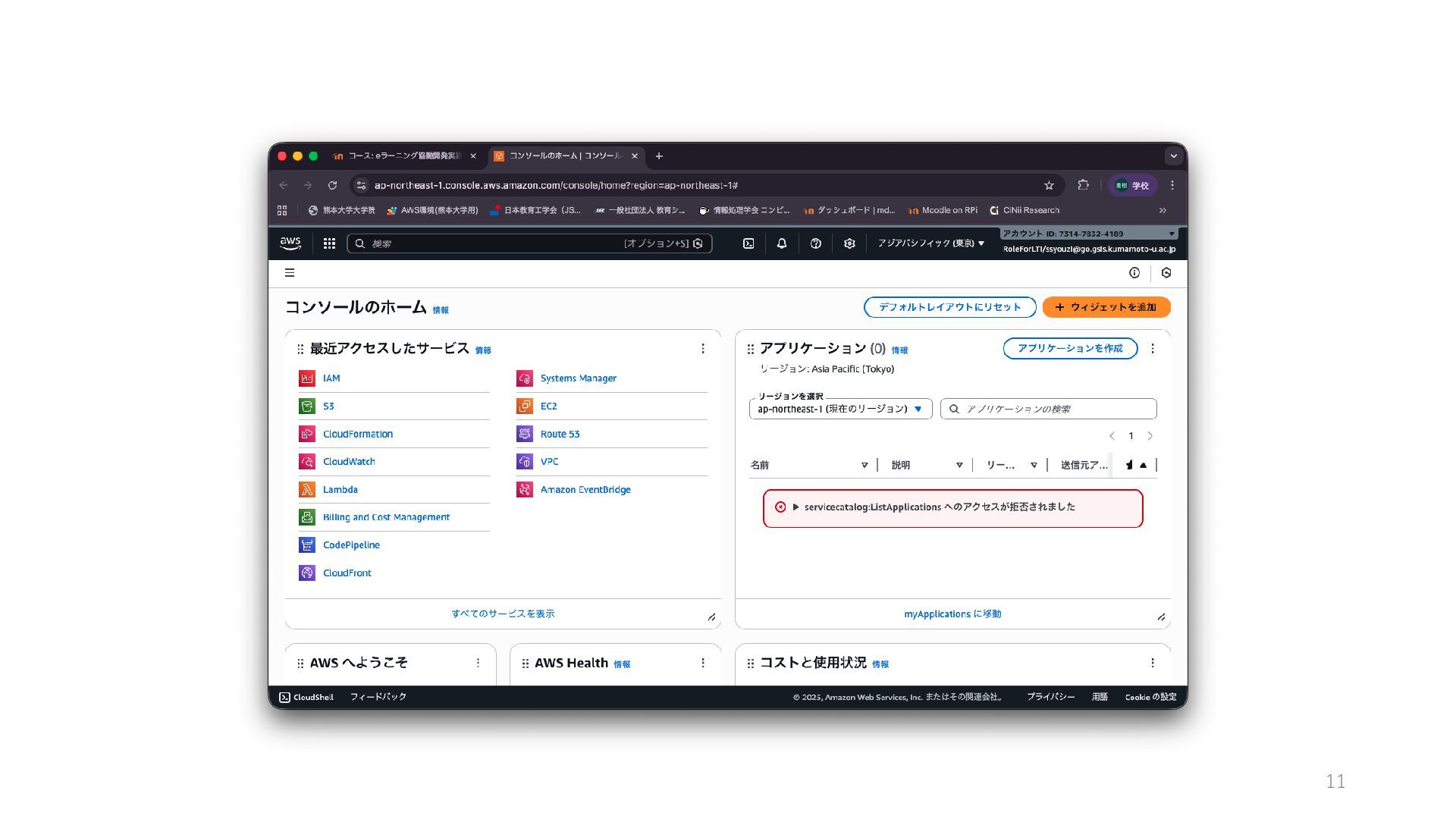Viewport: 1456px width, 819px height.
Task: Open the AWS services grid menu
Action: (x=329, y=243)
